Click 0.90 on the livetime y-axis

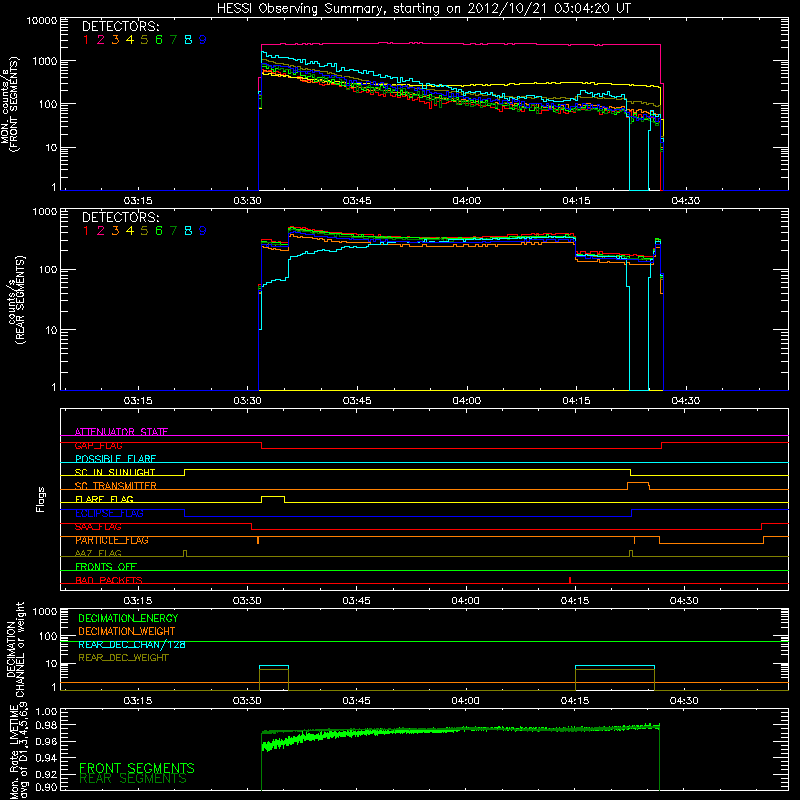click(x=46, y=787)
